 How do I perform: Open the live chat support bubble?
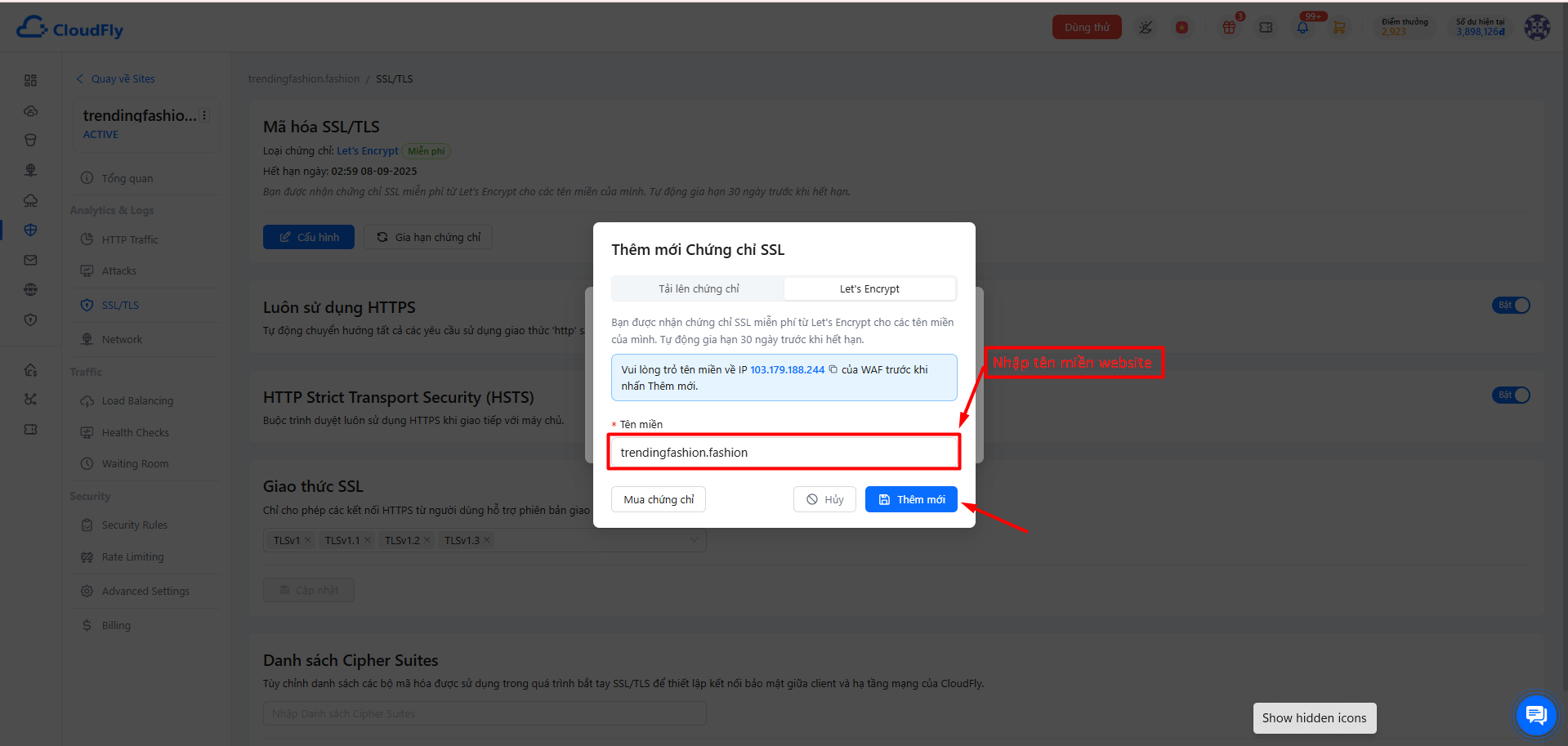click(1536, 716)
